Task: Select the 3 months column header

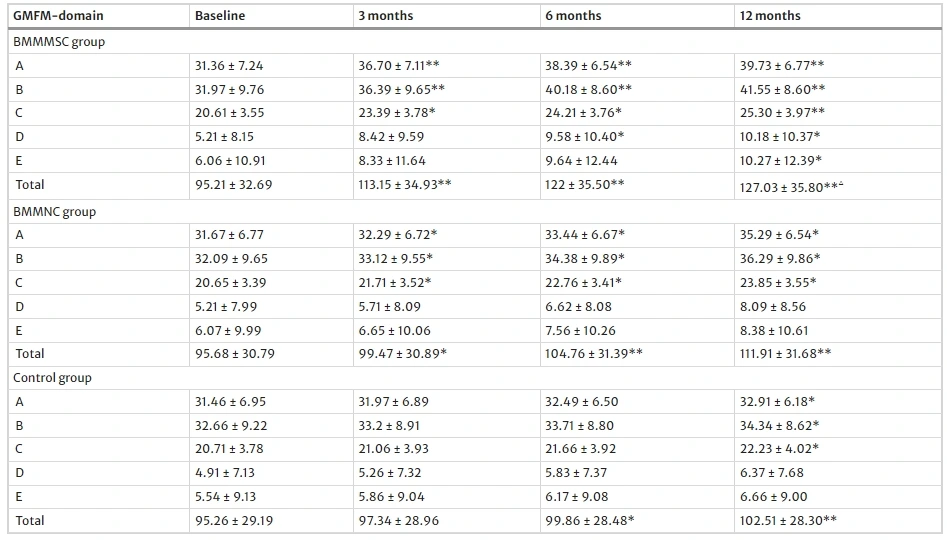Action: tap(386, 16)
